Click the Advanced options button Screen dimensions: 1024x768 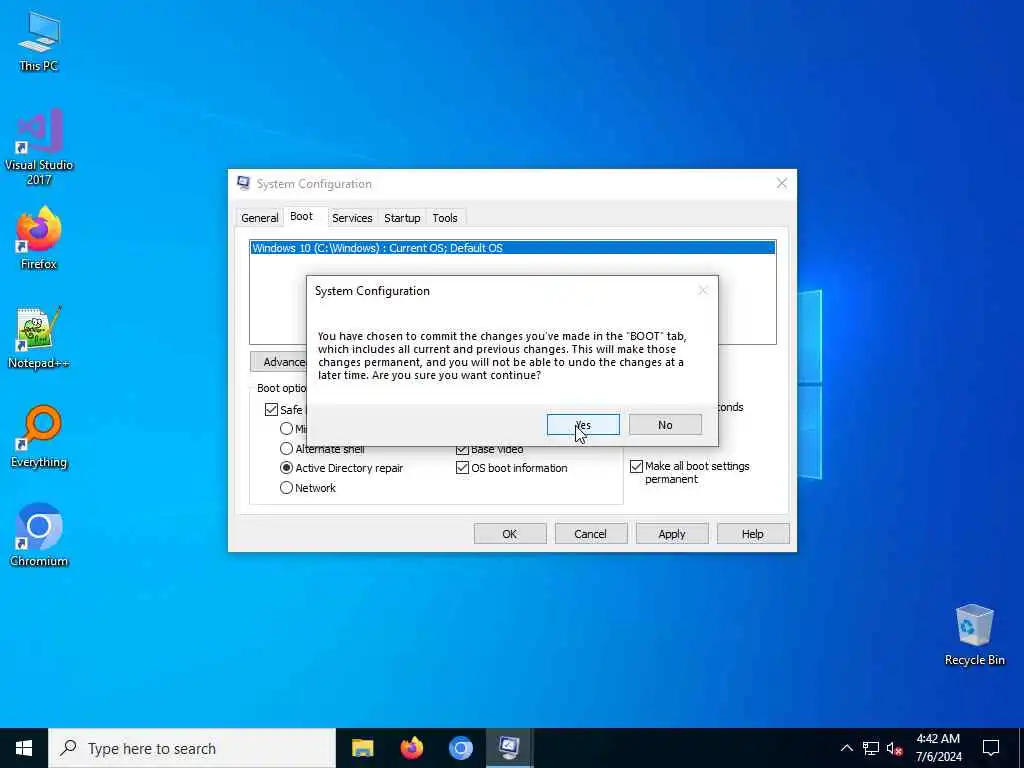[x=279, y=362]
